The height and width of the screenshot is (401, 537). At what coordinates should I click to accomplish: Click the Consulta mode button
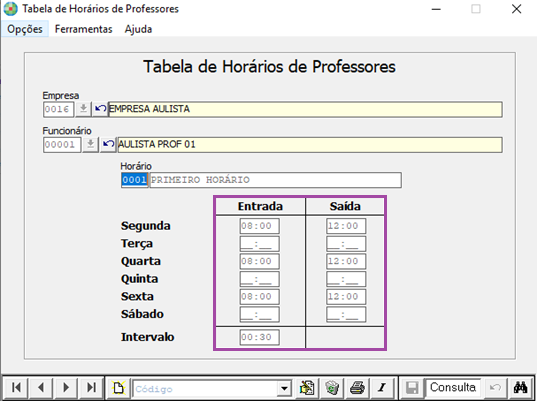click(453, 388)
